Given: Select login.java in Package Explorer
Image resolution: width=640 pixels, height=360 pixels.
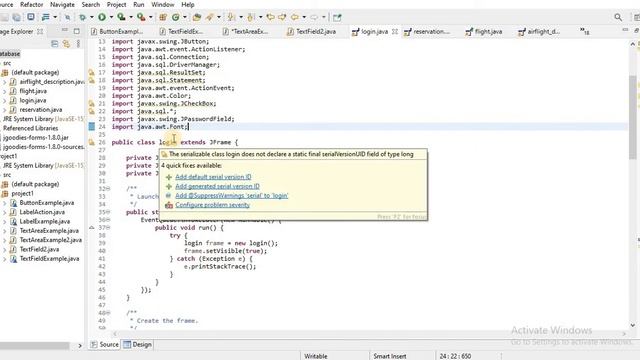Looking at the screenshot, I should point(33,100).
